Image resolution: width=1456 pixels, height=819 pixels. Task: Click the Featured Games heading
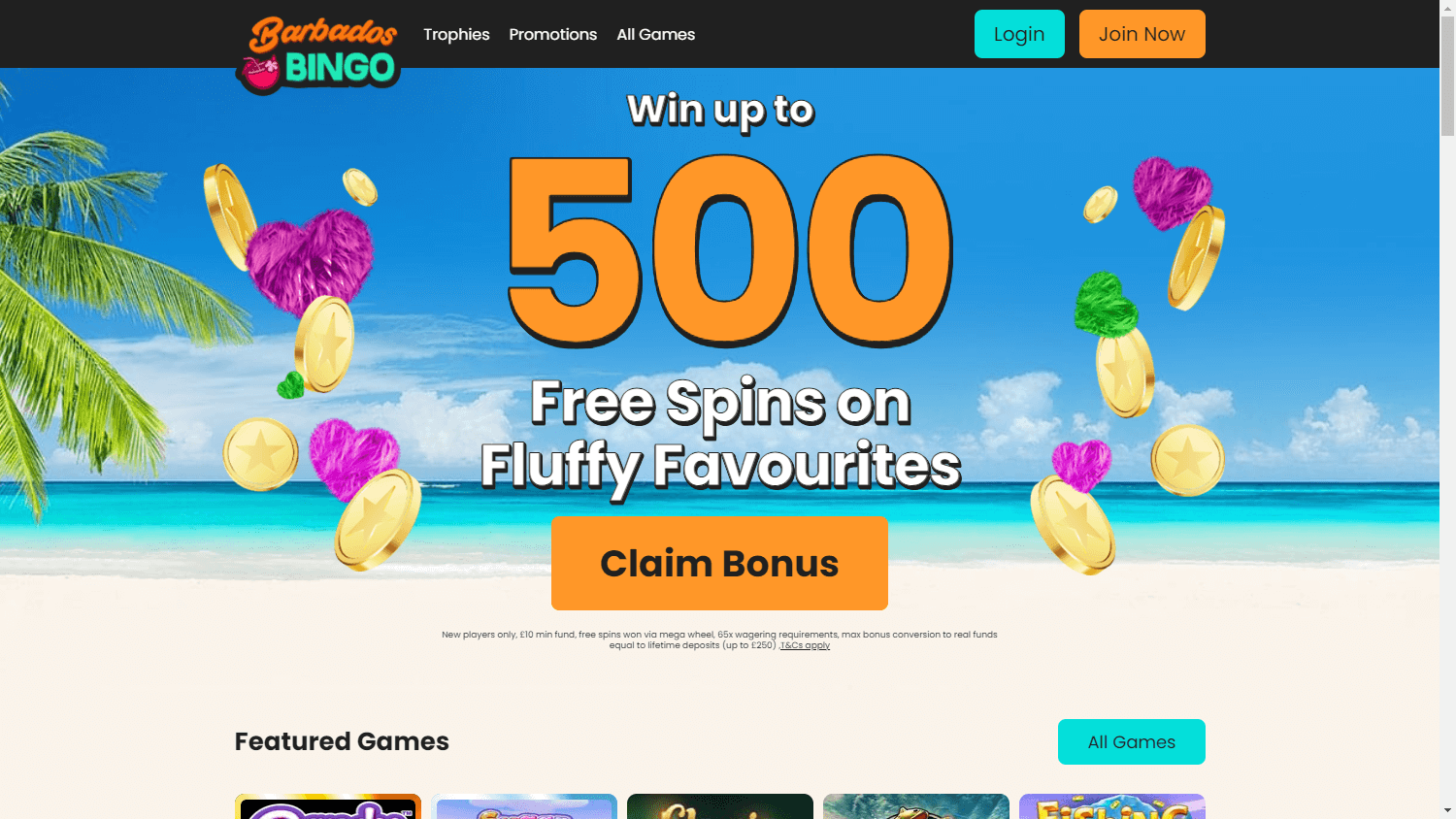342,741
